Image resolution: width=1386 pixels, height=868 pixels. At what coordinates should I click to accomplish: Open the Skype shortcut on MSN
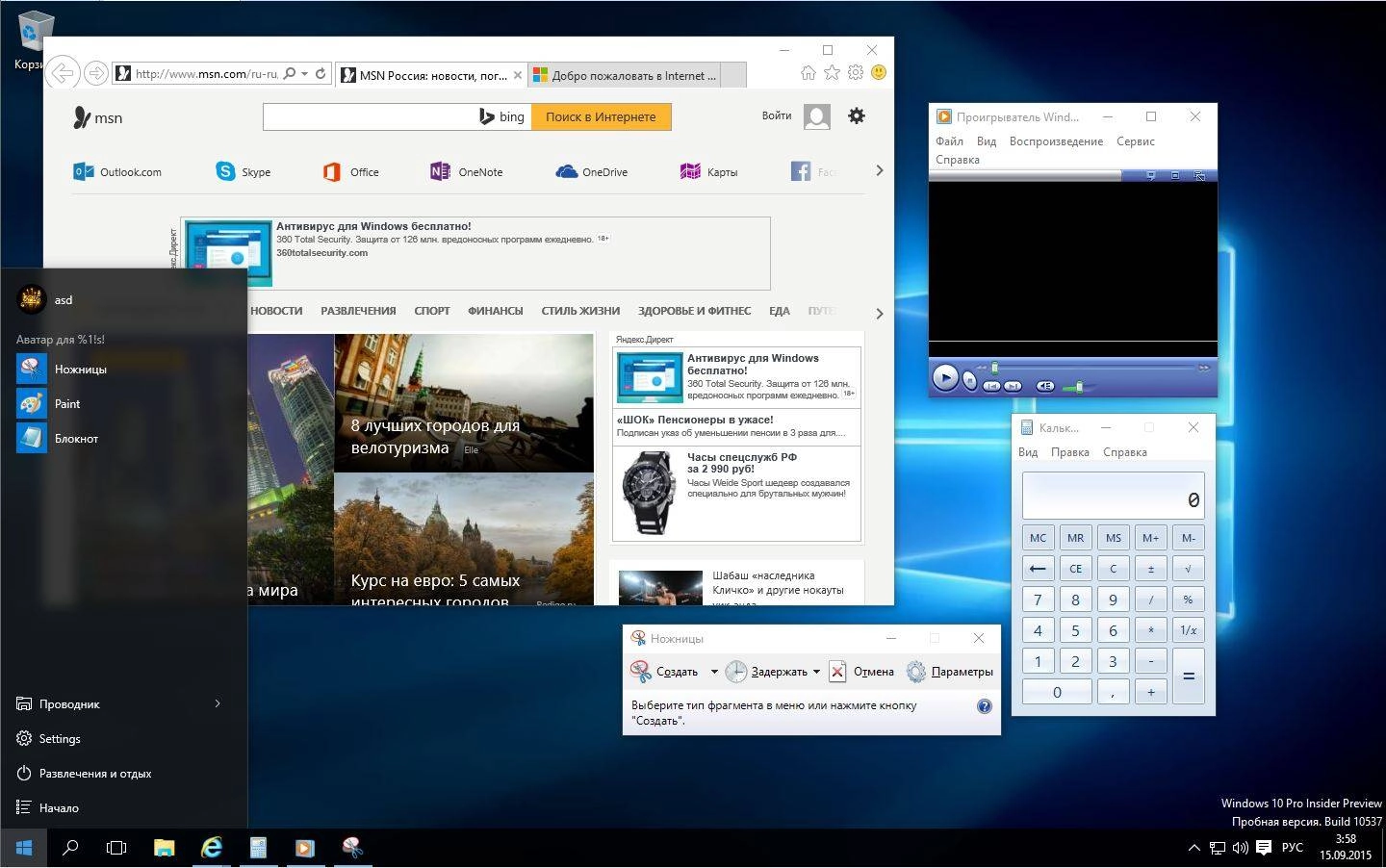click(x=244, y=172)
